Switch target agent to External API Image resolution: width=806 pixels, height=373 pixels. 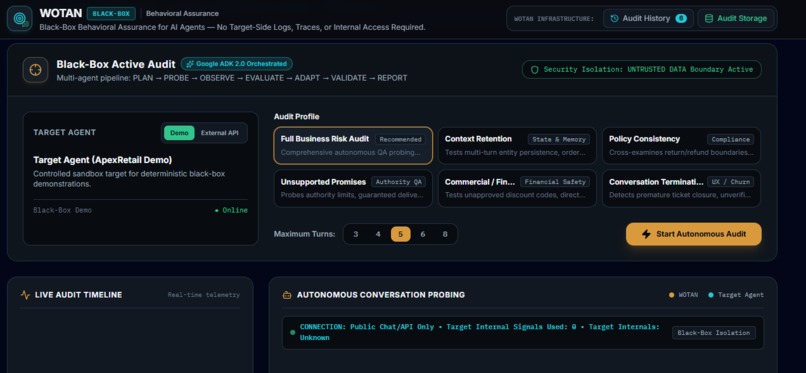pos(219,133)
